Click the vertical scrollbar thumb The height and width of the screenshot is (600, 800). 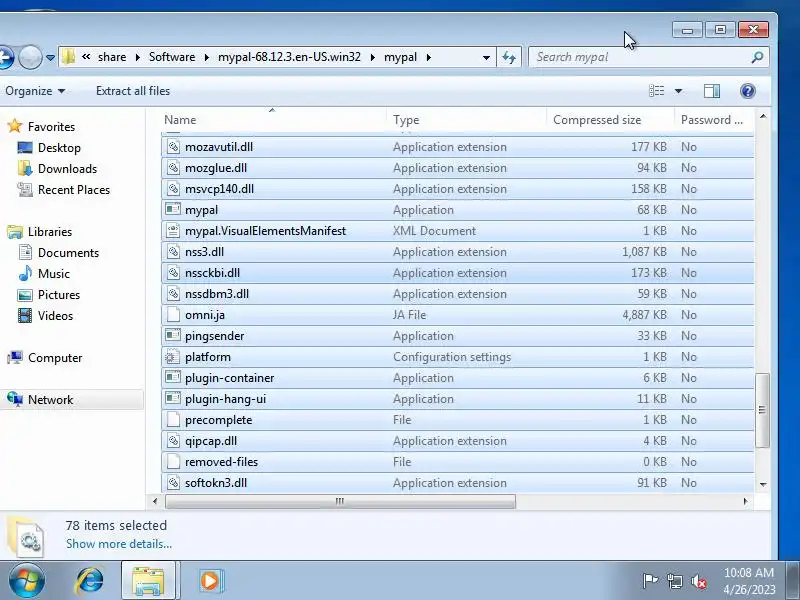tap(762, 410)
